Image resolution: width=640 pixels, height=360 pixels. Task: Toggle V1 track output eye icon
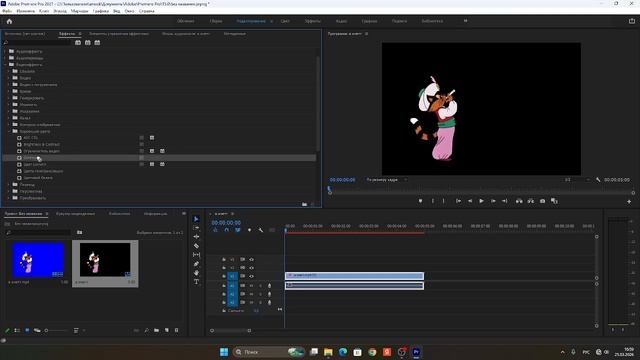point(251,276)
